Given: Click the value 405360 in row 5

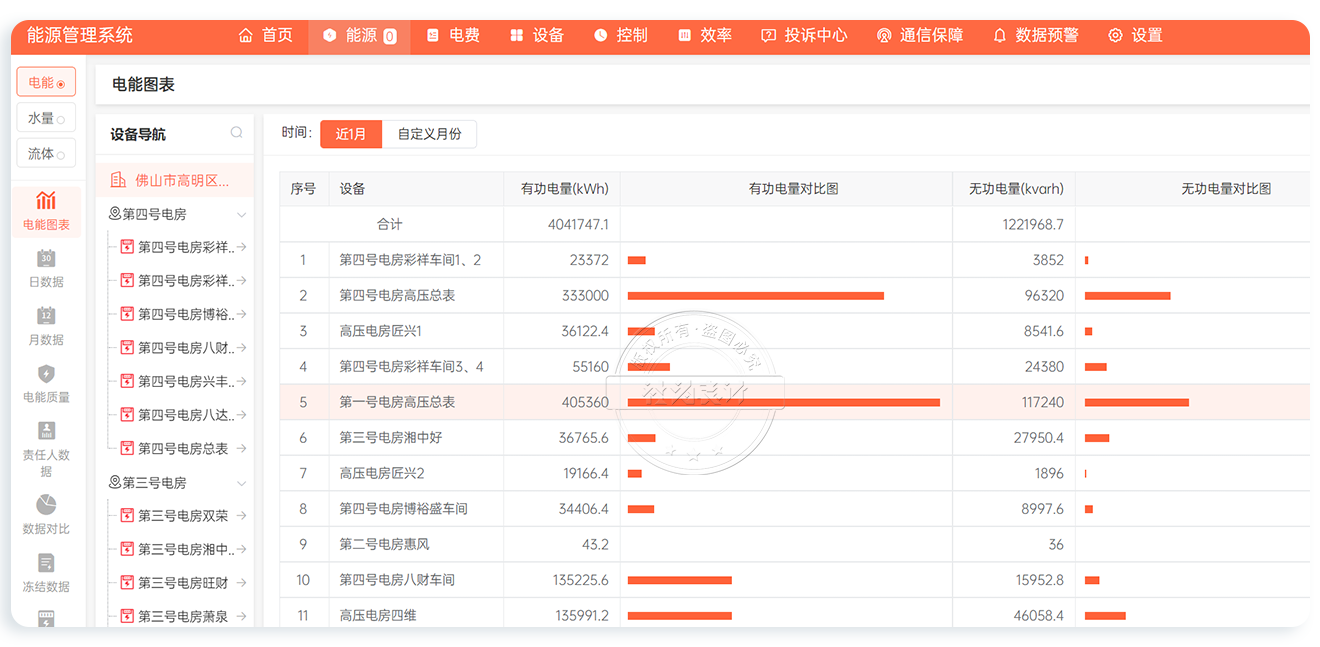Looking at the screenshot, I should (585, 402).
